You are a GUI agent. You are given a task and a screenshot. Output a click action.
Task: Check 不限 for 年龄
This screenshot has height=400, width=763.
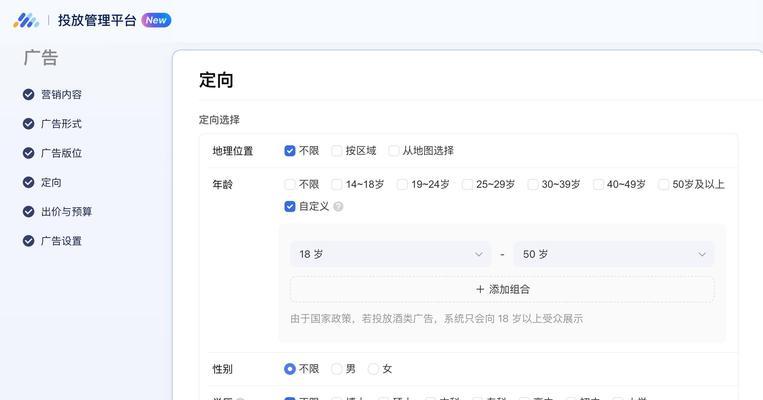(290, 184)
